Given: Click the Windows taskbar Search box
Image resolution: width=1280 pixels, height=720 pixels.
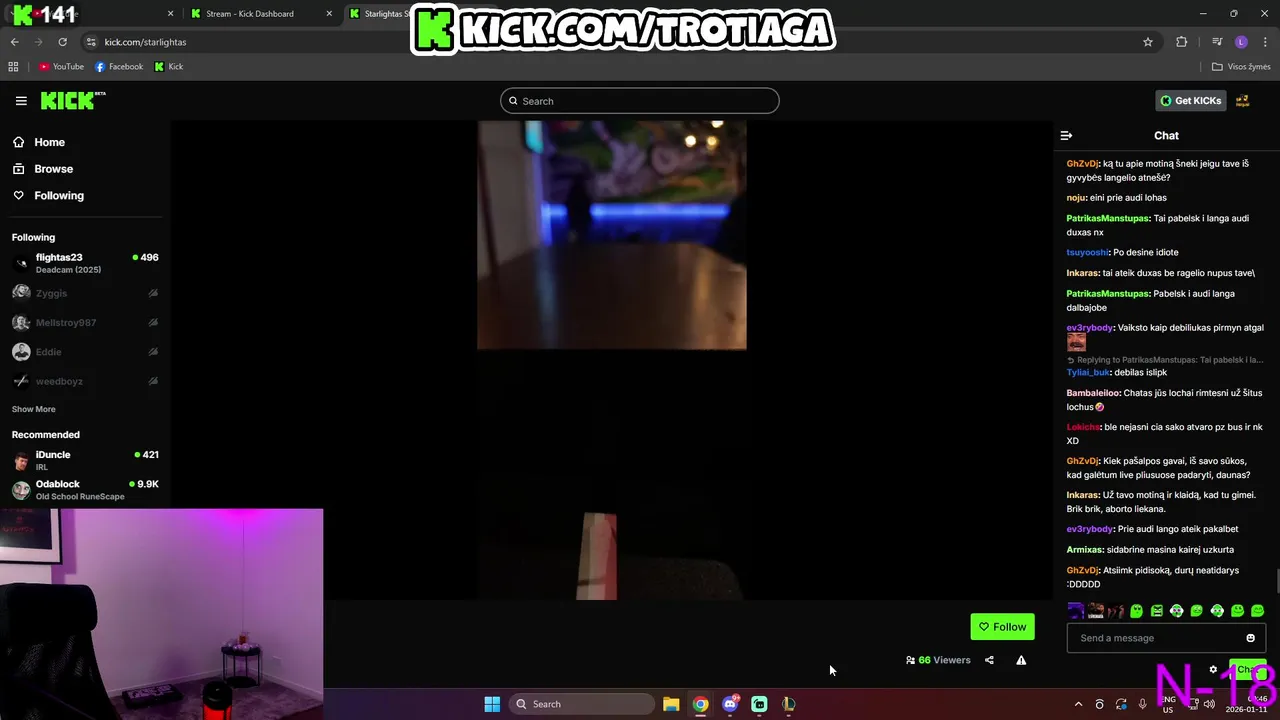Looking at the screenshot, I should [x=582, y=704].
